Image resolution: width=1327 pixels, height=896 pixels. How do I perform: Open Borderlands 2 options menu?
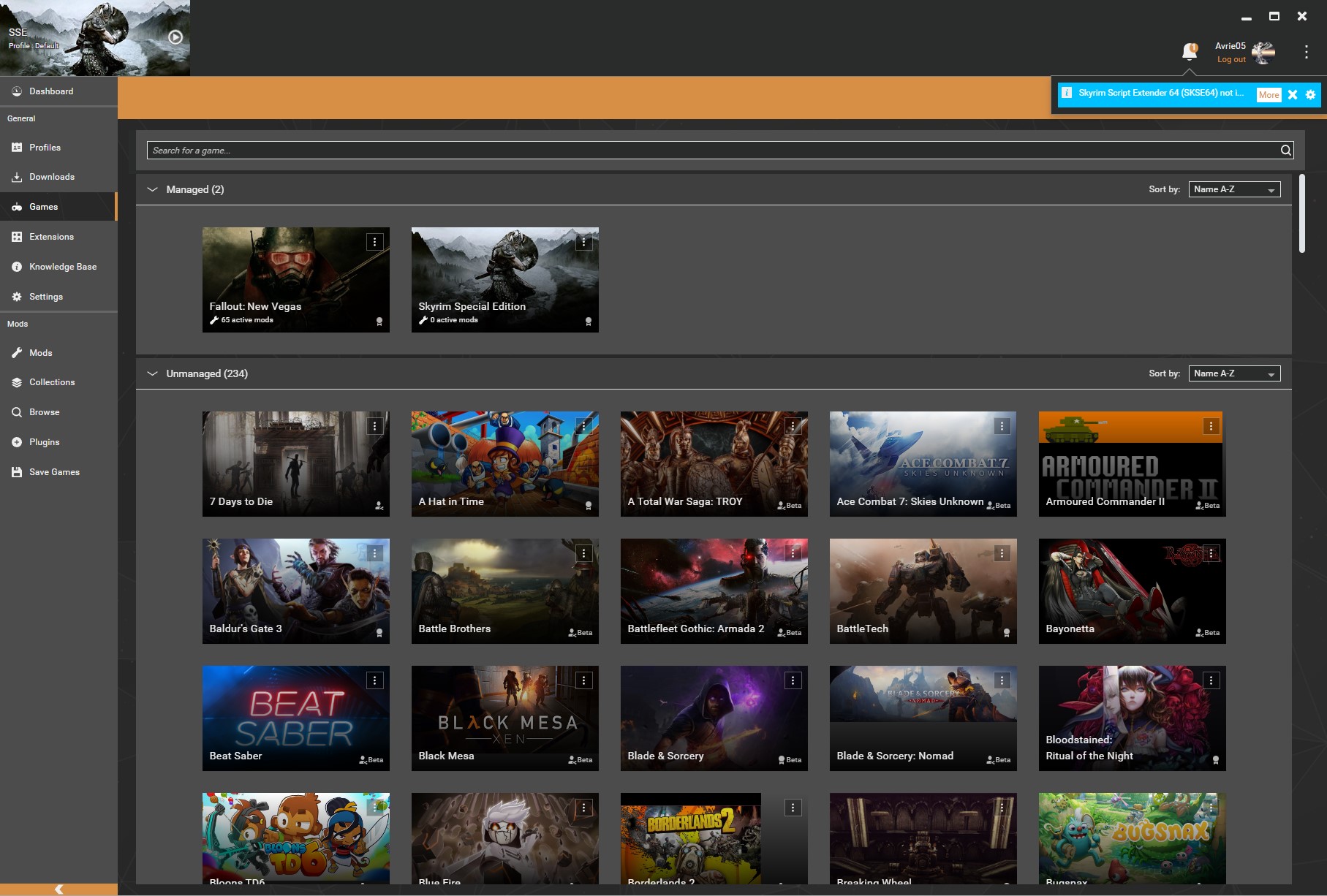click(x=793, y=808)
